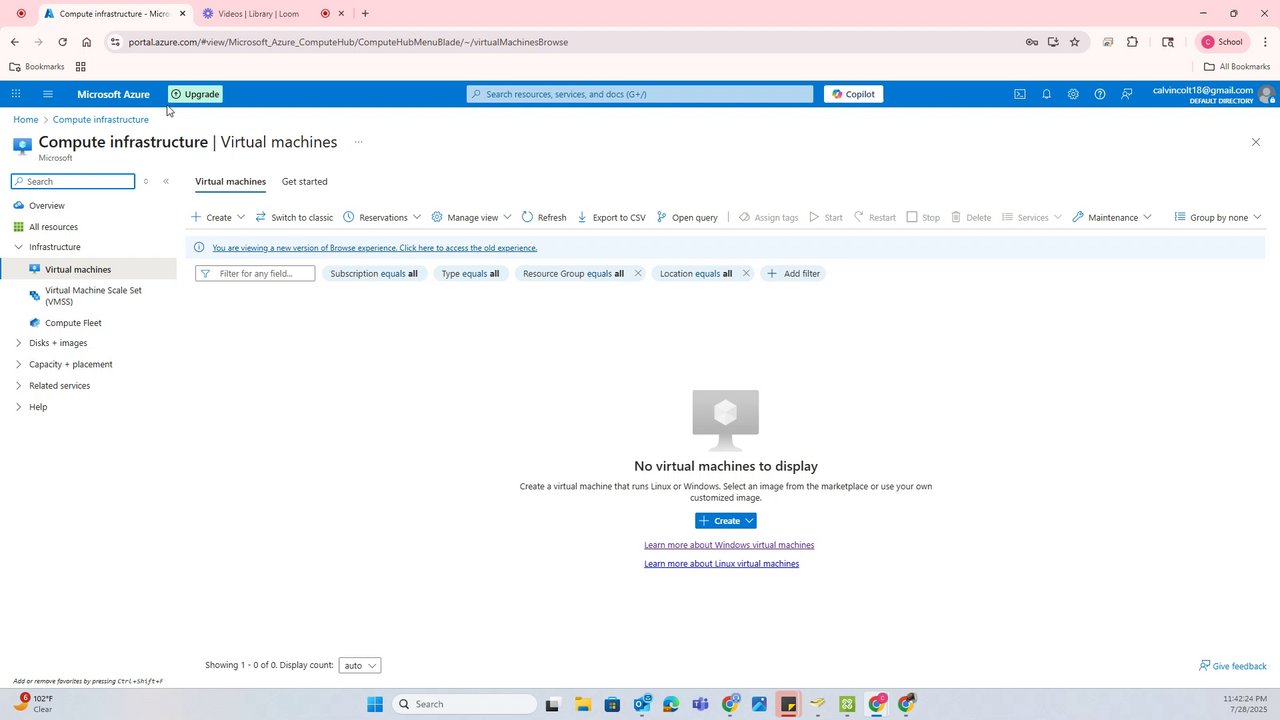Open the Type equals all filter

click(470, 273)
